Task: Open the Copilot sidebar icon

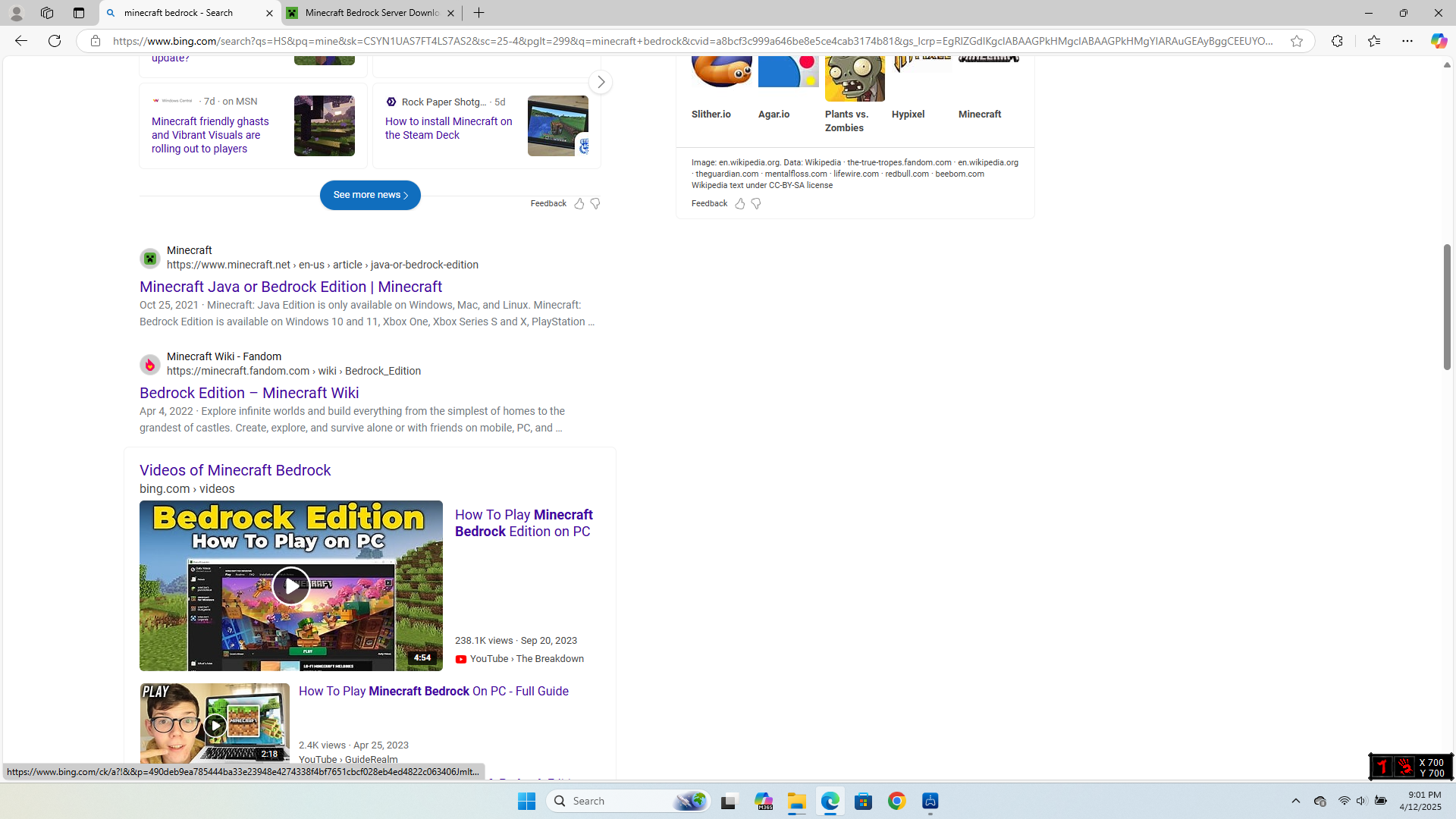Action: (x=1439, y=41)
